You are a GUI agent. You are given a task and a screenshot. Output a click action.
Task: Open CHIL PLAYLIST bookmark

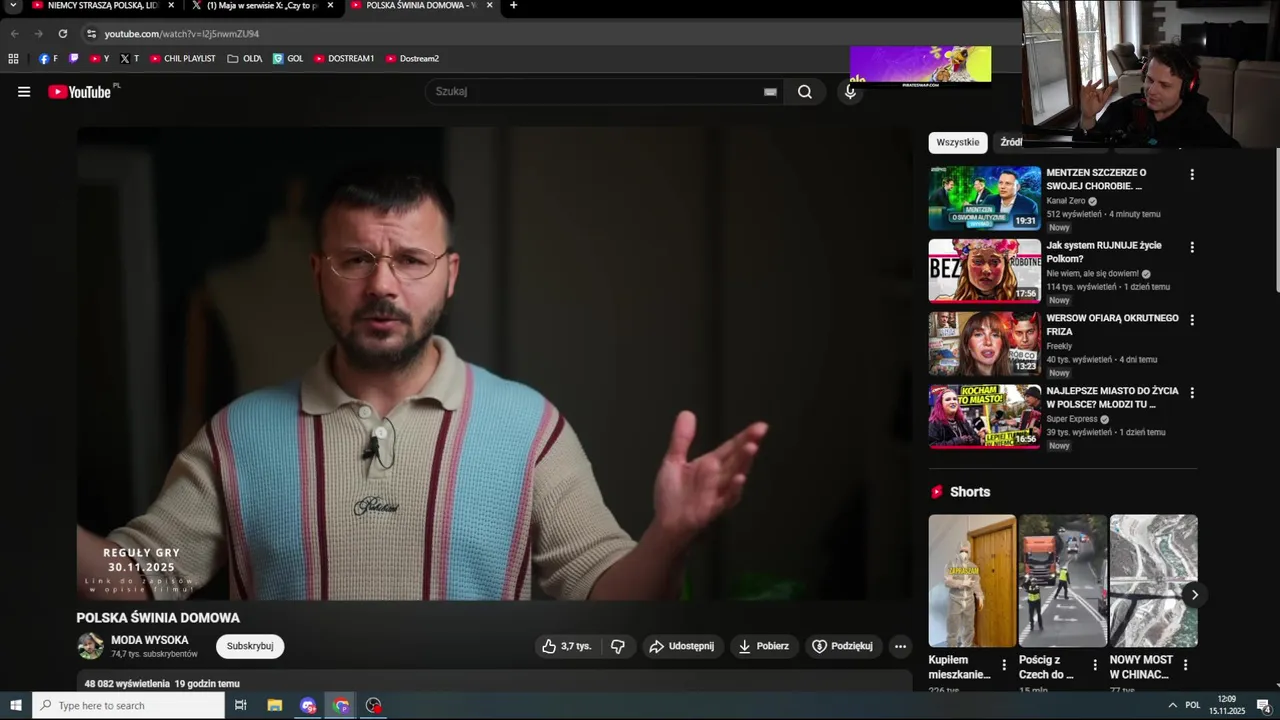click(x=182, y=59)
